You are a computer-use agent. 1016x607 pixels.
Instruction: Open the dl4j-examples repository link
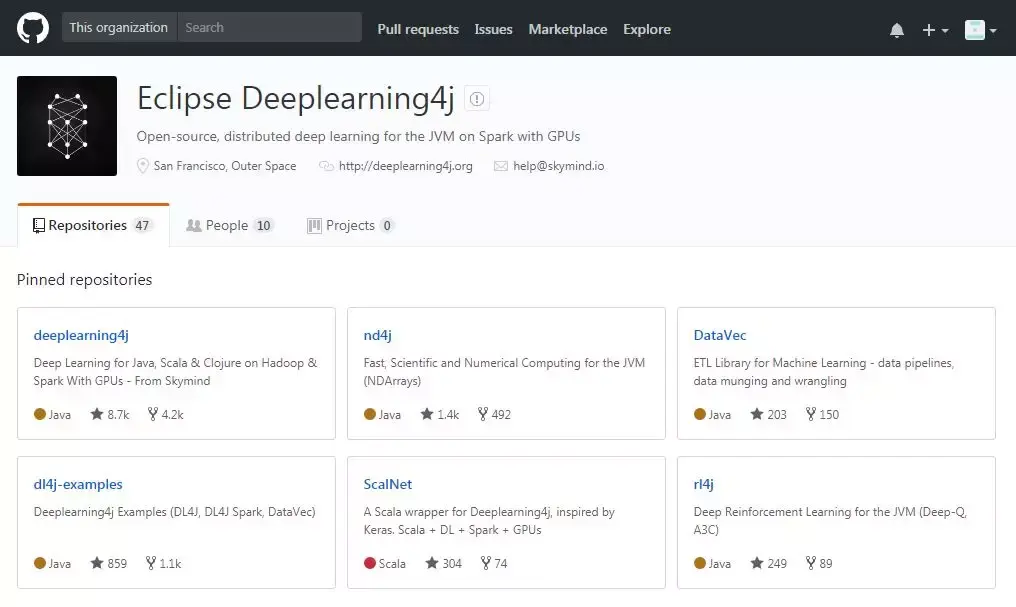coord(78,484)
